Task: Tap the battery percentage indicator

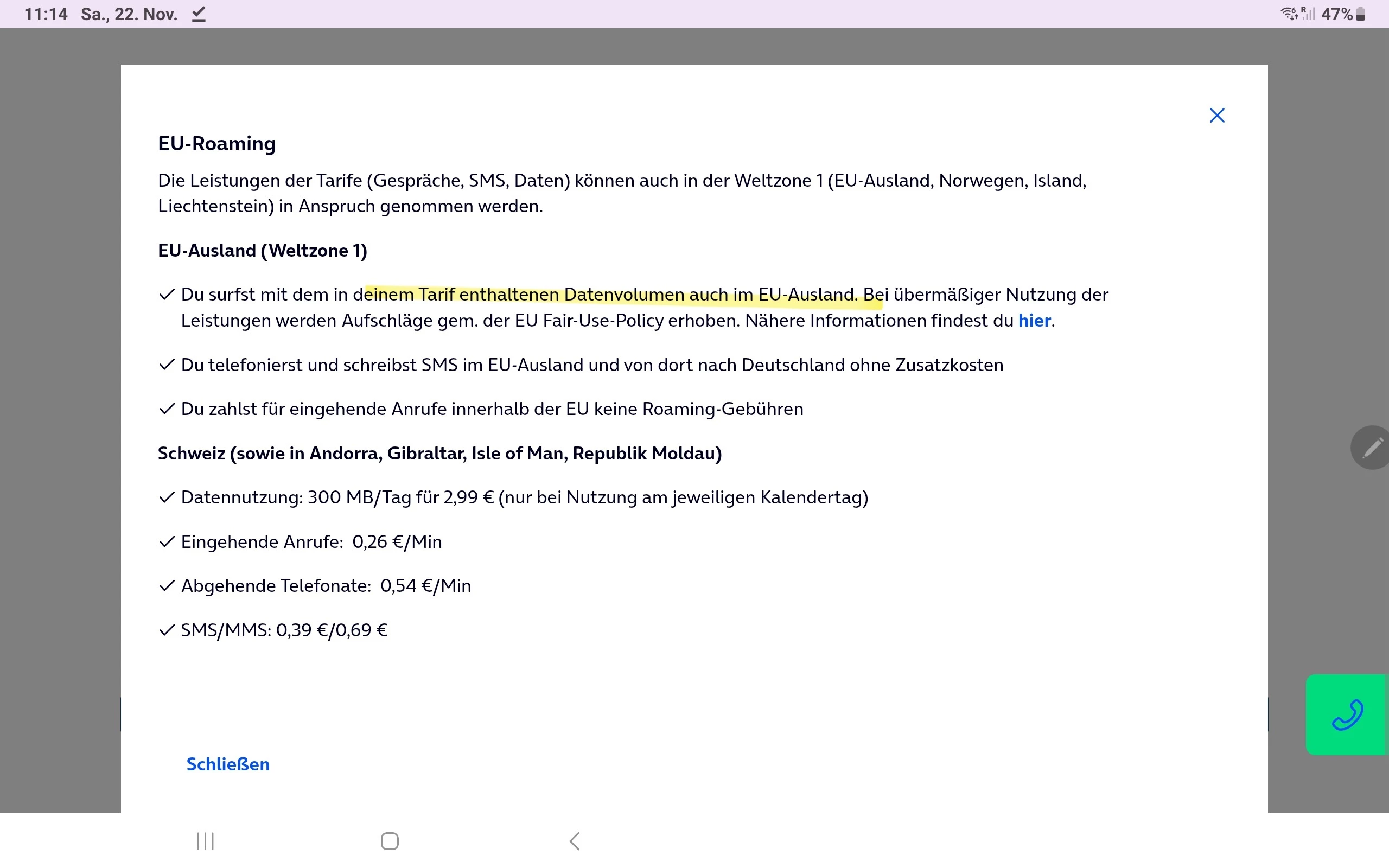Action: [1336, 14]
